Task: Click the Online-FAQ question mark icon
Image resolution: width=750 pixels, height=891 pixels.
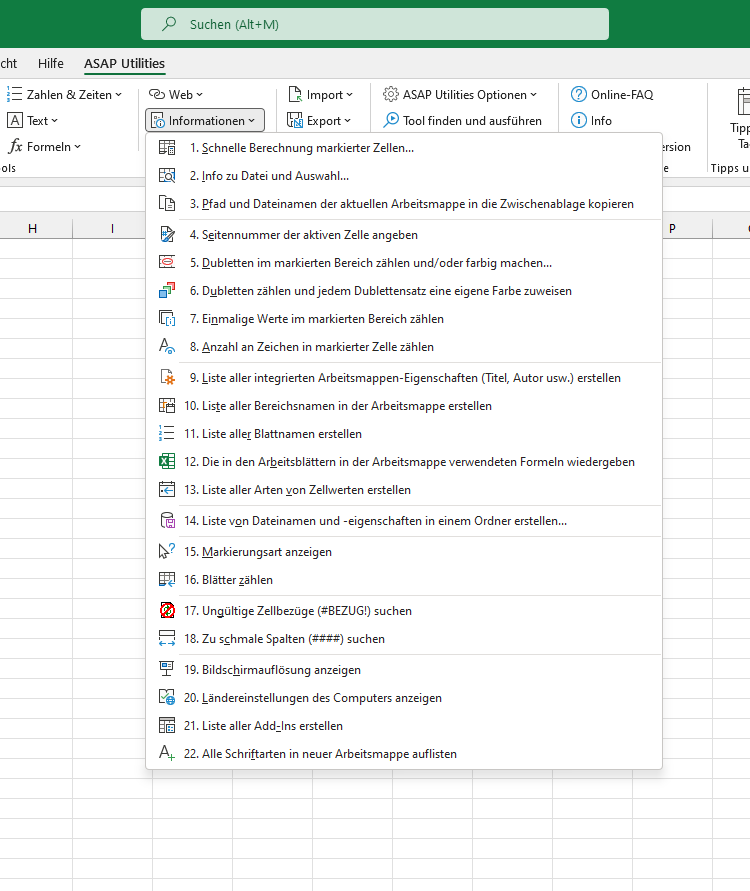Action: click(578, 94)
